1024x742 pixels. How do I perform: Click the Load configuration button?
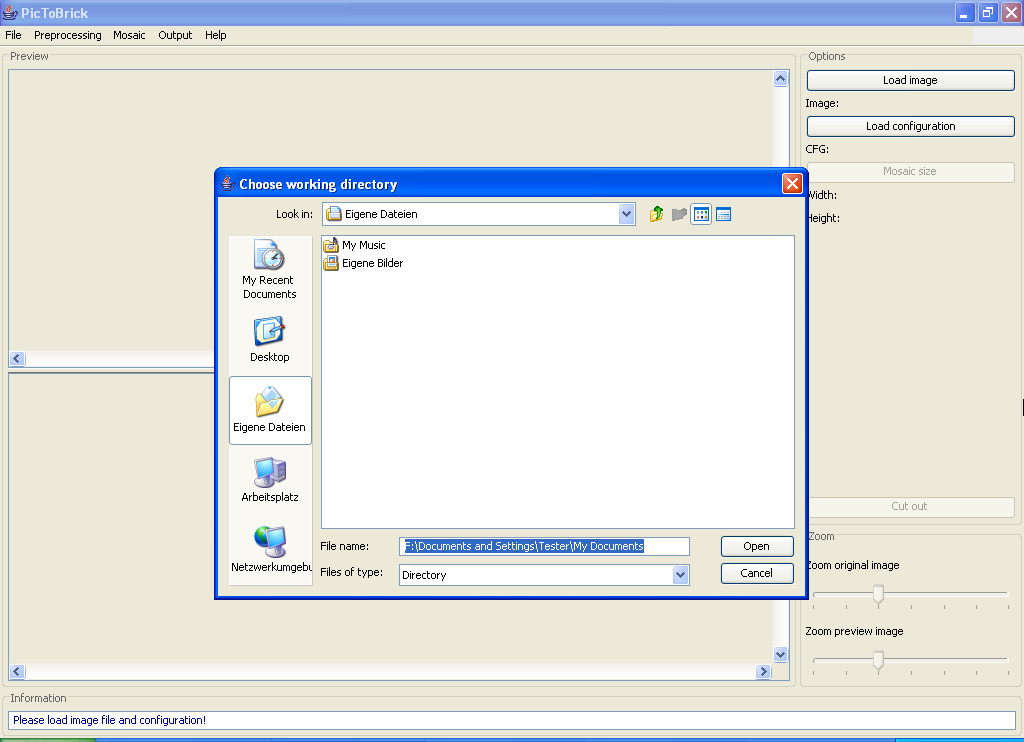click(910, 126)
